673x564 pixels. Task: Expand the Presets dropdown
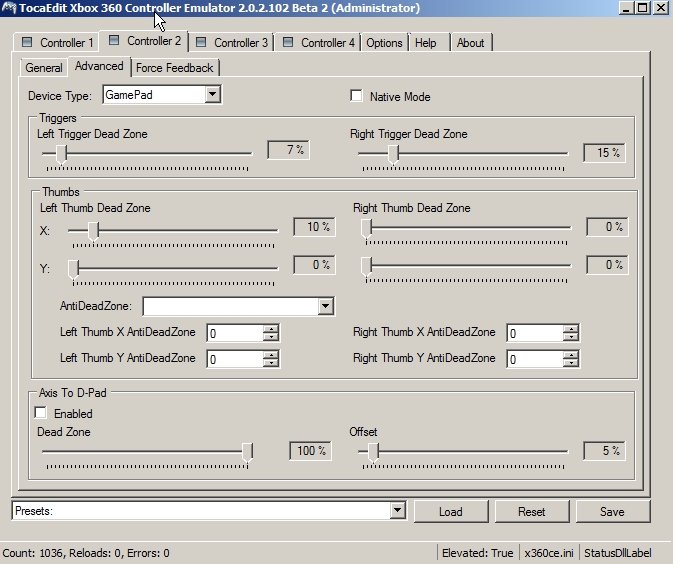[x=397, y=510]
